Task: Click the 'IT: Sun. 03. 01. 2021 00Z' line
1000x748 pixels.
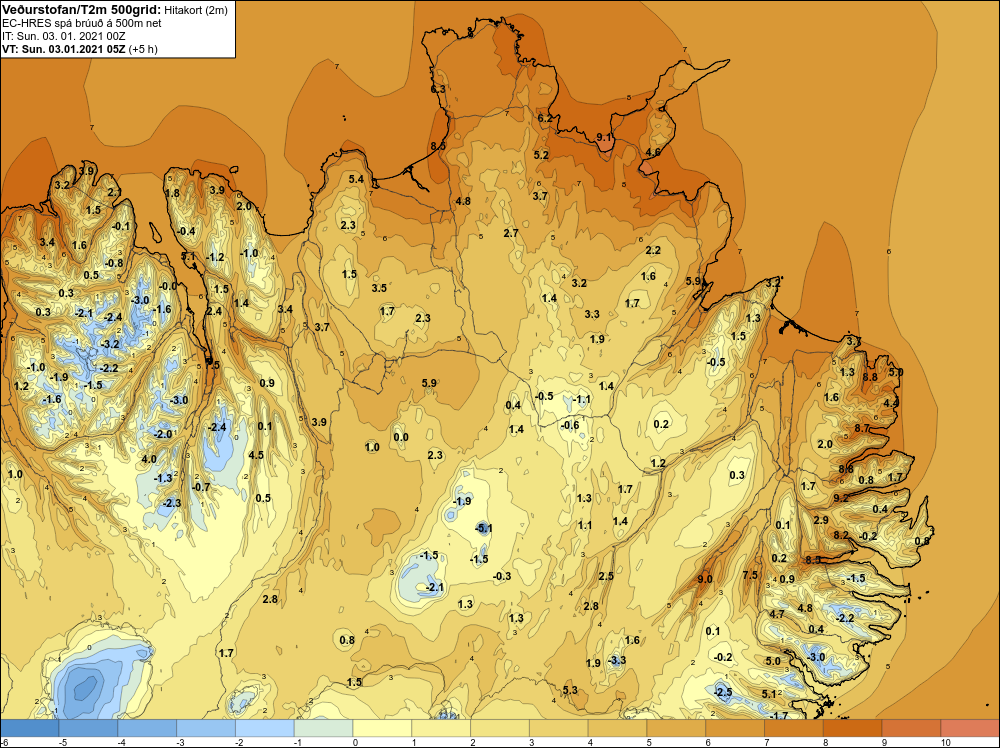Action: (x=64, y=36)
